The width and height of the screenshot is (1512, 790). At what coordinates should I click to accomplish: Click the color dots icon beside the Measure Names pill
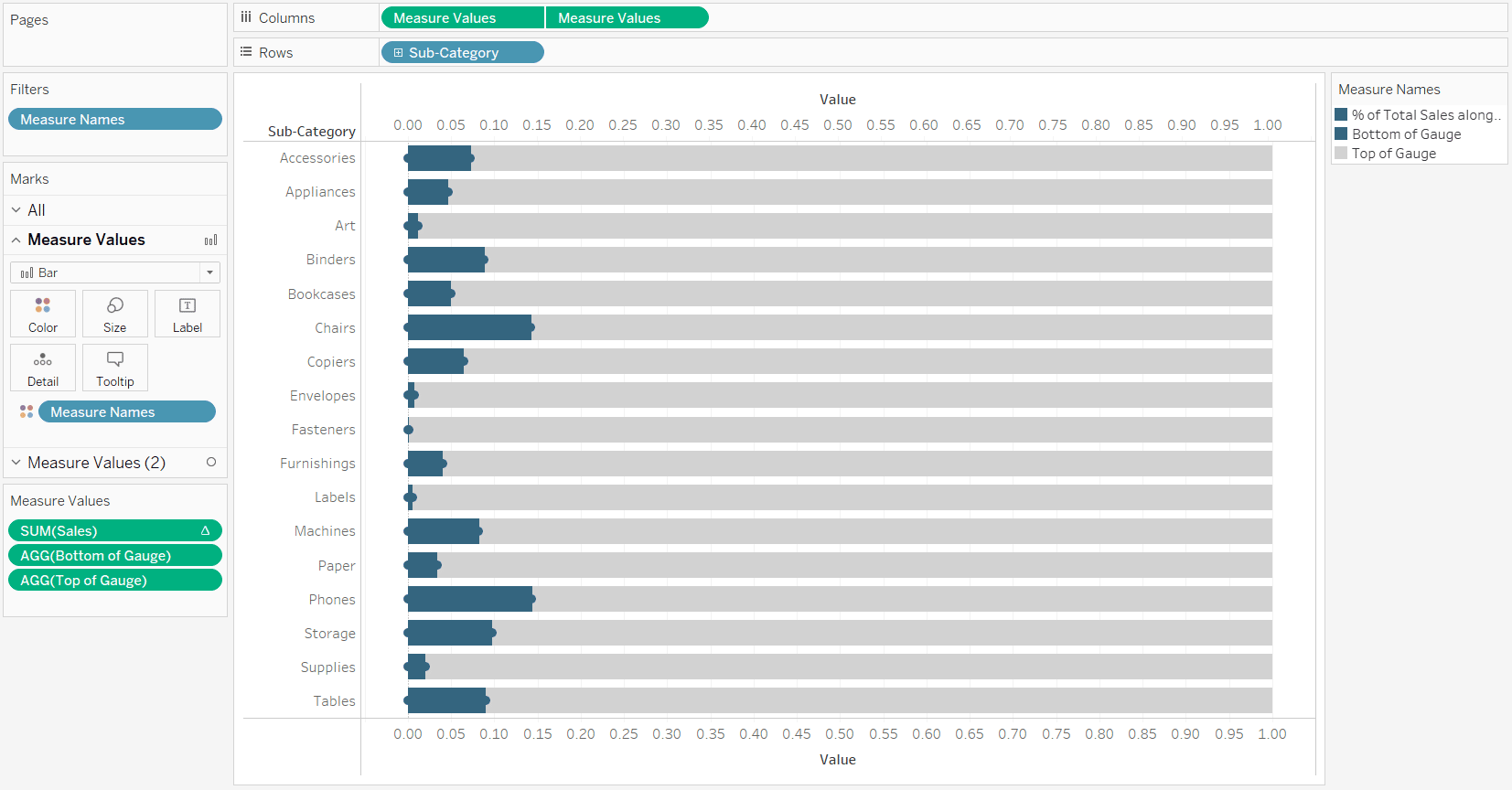[26, 411]
